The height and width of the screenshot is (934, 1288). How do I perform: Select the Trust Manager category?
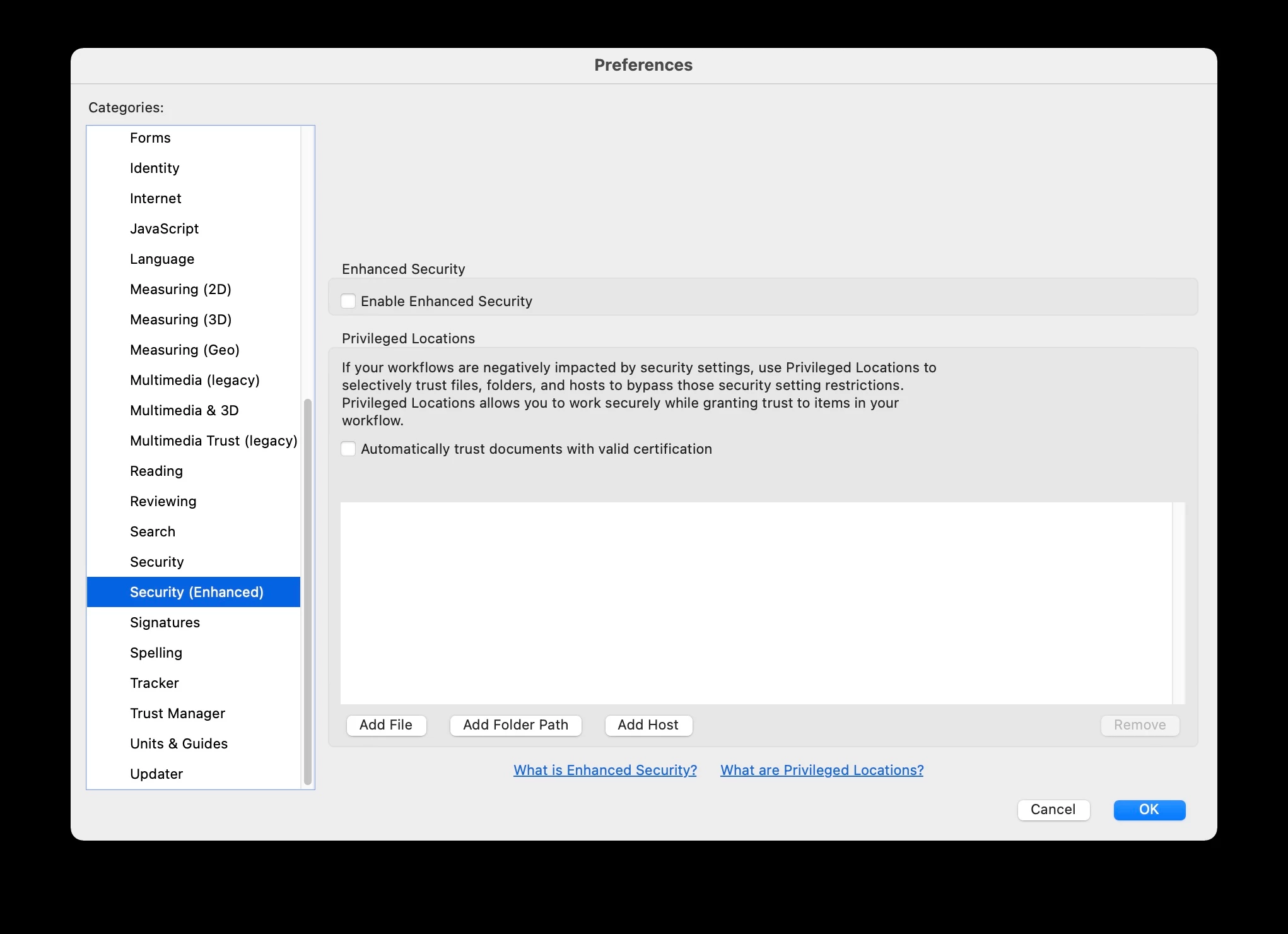(x=177, y=713)
